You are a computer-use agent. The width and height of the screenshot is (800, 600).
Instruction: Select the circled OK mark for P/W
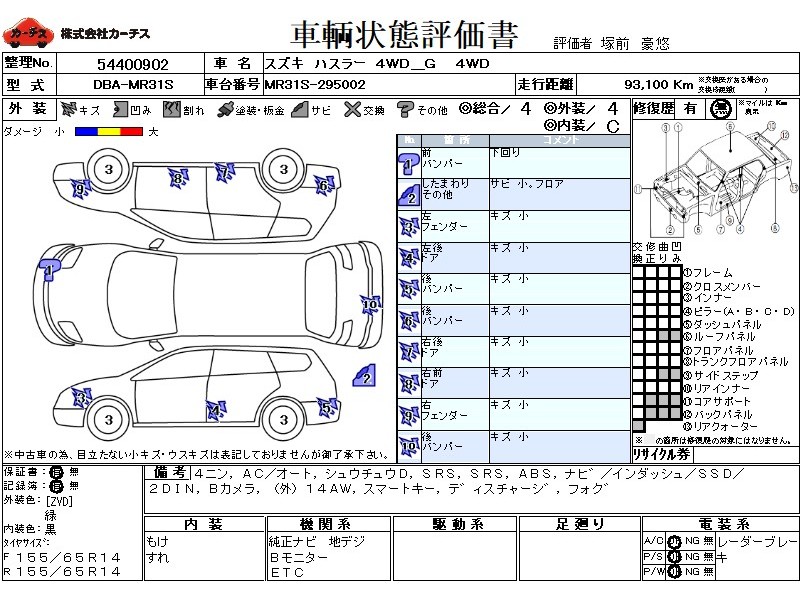coord(674,572)
